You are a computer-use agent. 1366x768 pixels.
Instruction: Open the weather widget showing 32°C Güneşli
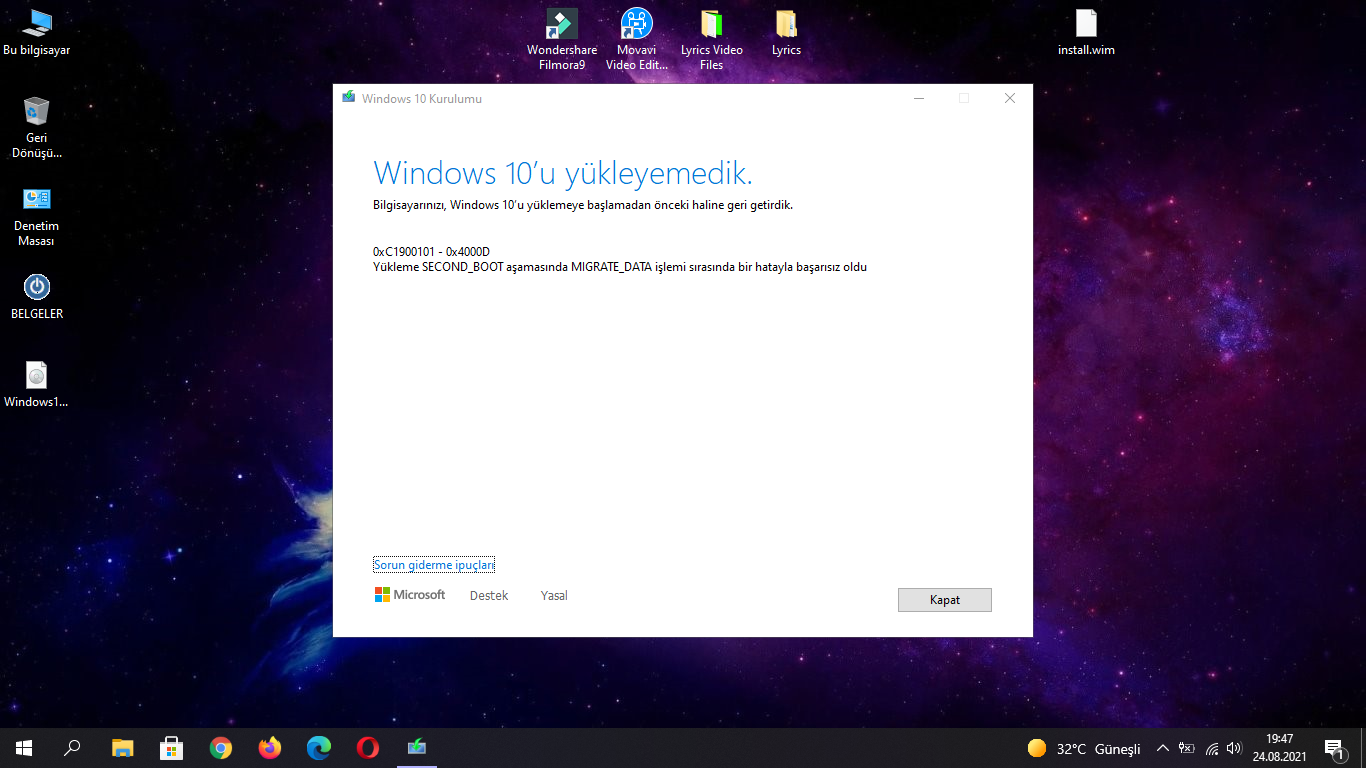1084,749
